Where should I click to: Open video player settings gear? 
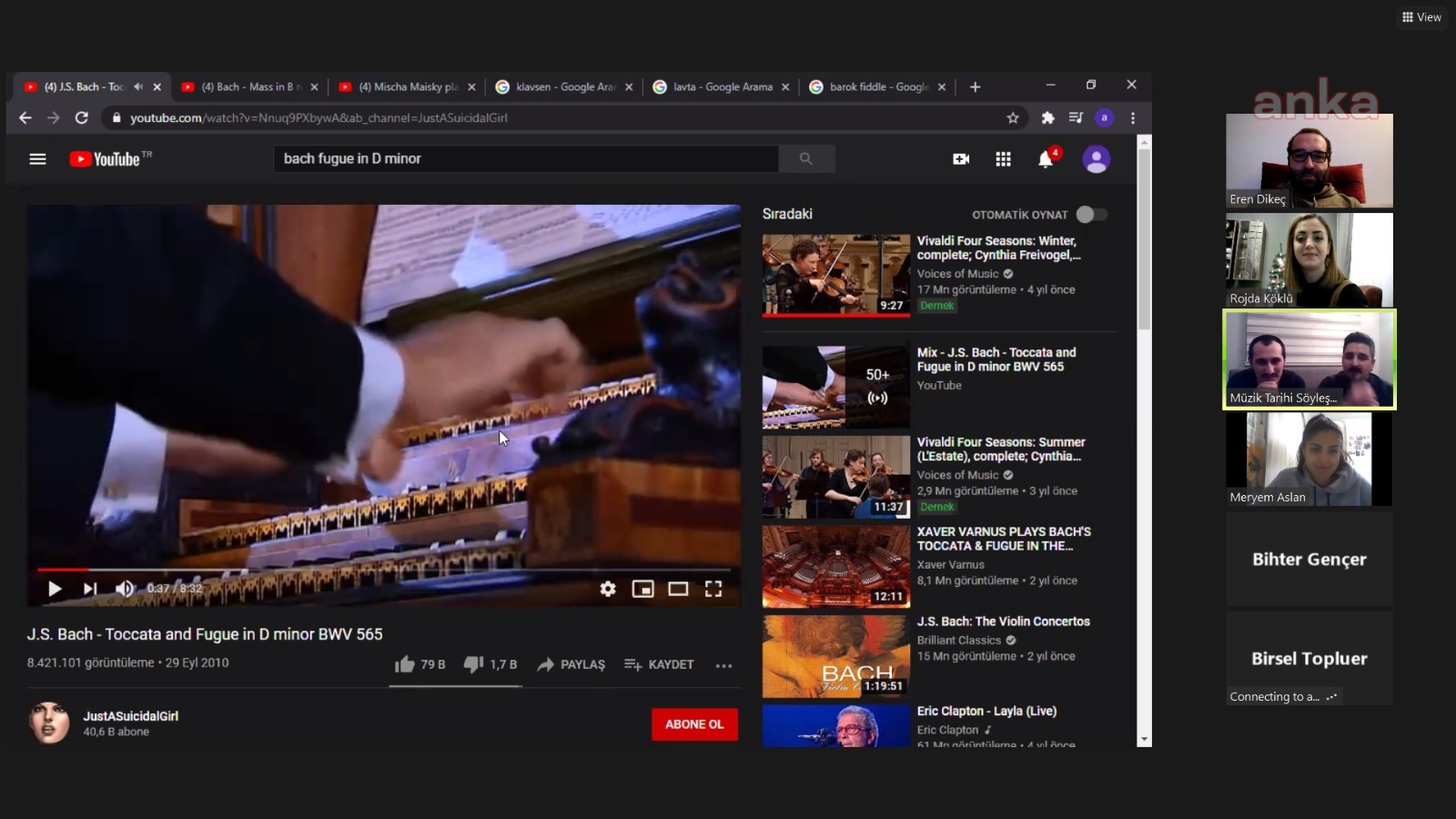(x=608, y=589)
